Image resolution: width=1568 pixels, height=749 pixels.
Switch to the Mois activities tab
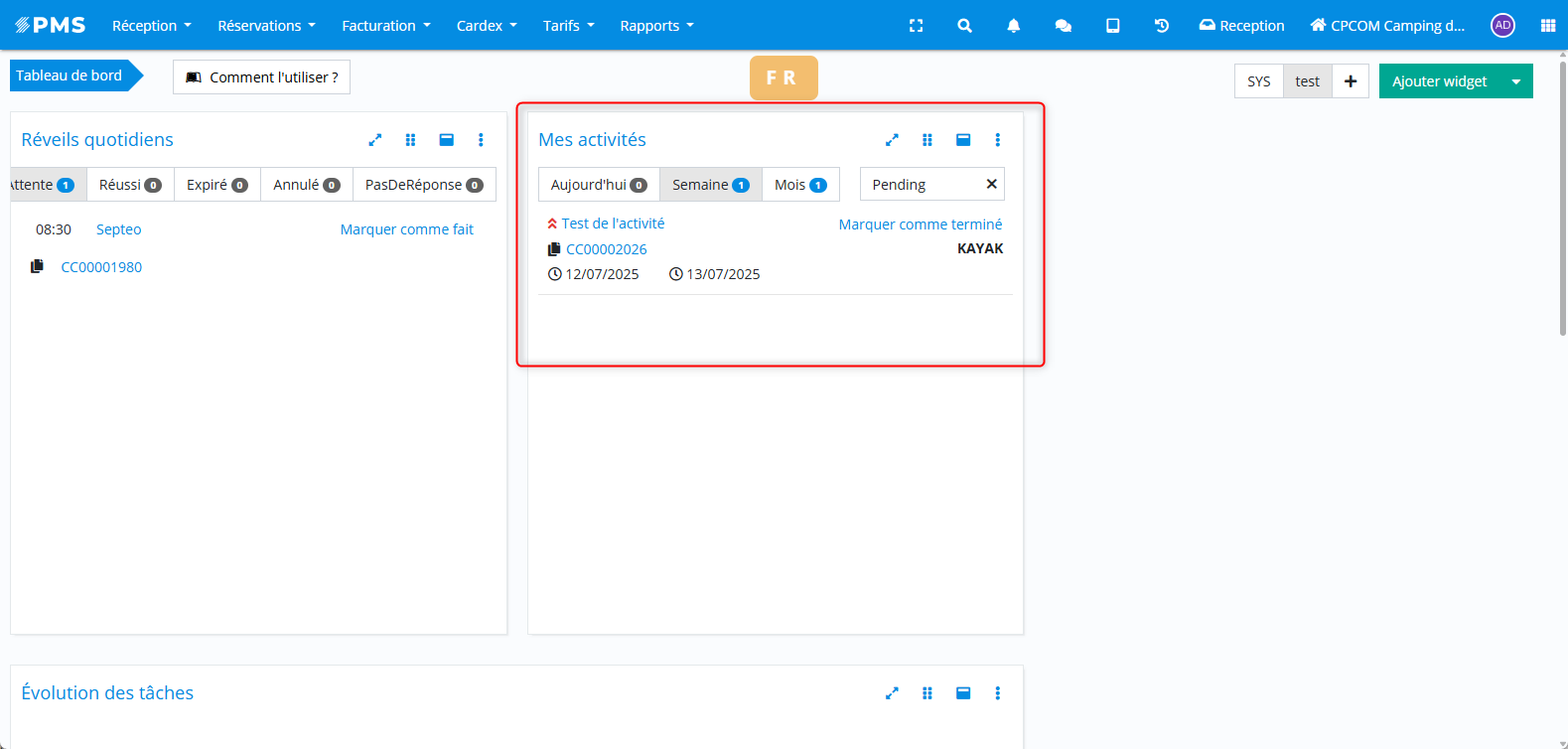coord(799,185)
